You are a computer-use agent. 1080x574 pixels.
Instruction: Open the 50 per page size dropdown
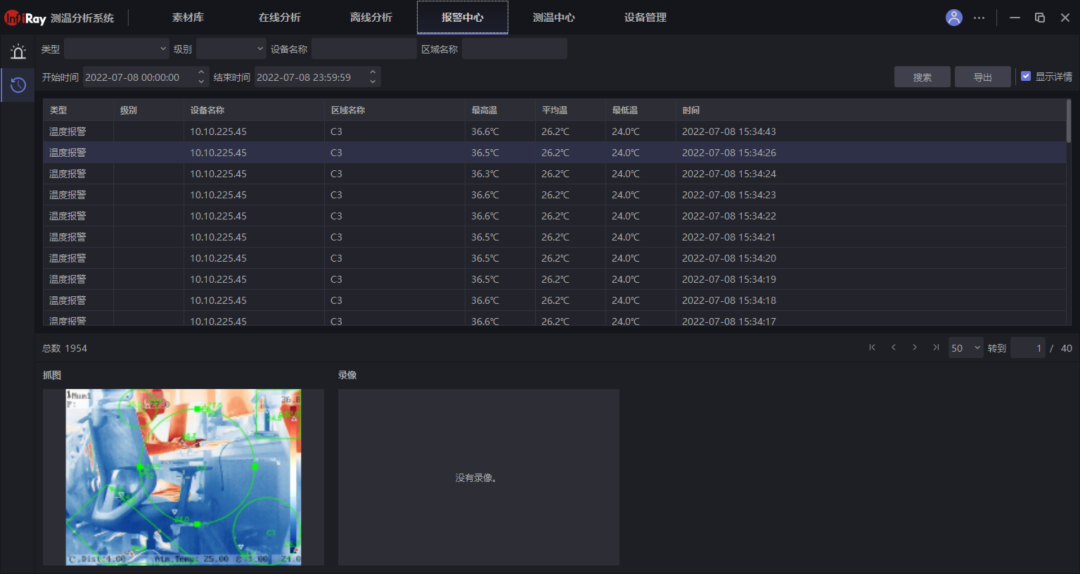965,348
